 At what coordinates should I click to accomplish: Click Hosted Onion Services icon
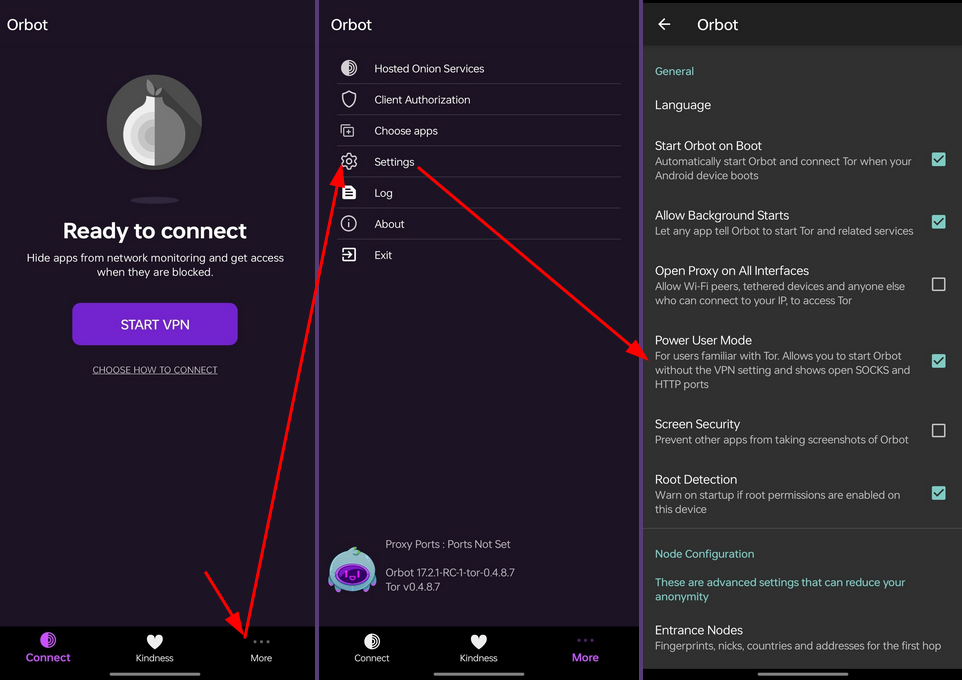(349, 68)
